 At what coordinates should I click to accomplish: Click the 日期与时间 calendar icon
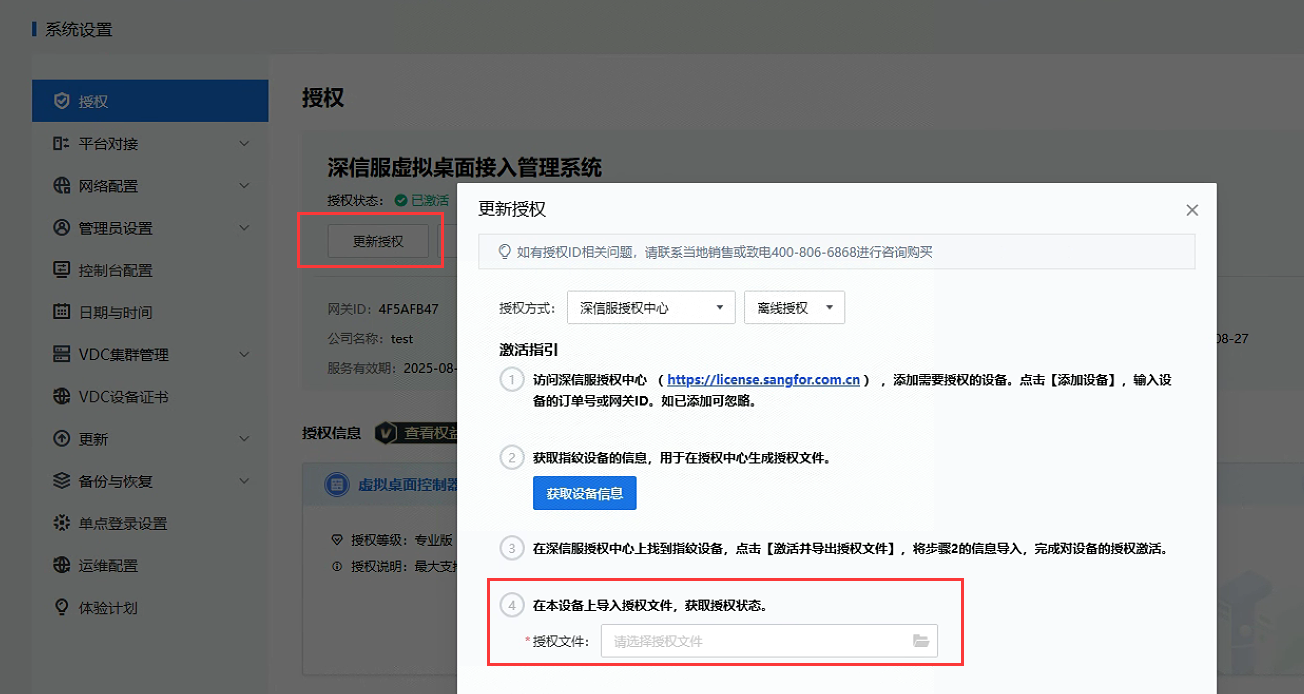(62, 312)
